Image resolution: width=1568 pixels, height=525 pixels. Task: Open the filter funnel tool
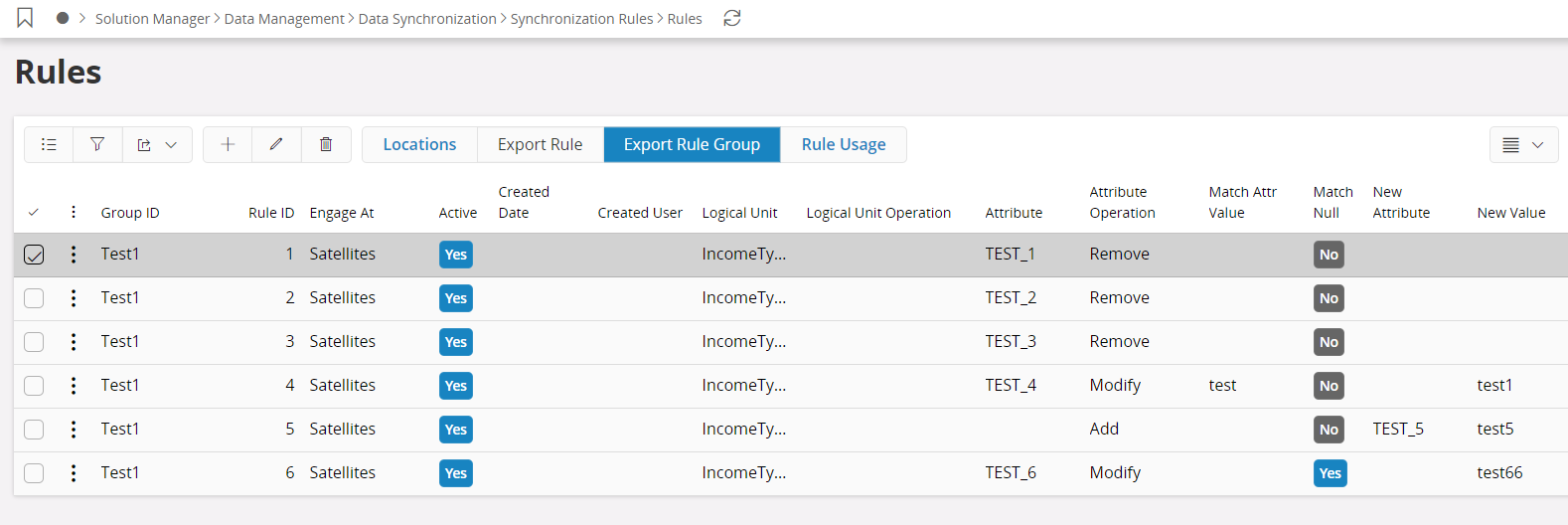[x=97, y=144]
